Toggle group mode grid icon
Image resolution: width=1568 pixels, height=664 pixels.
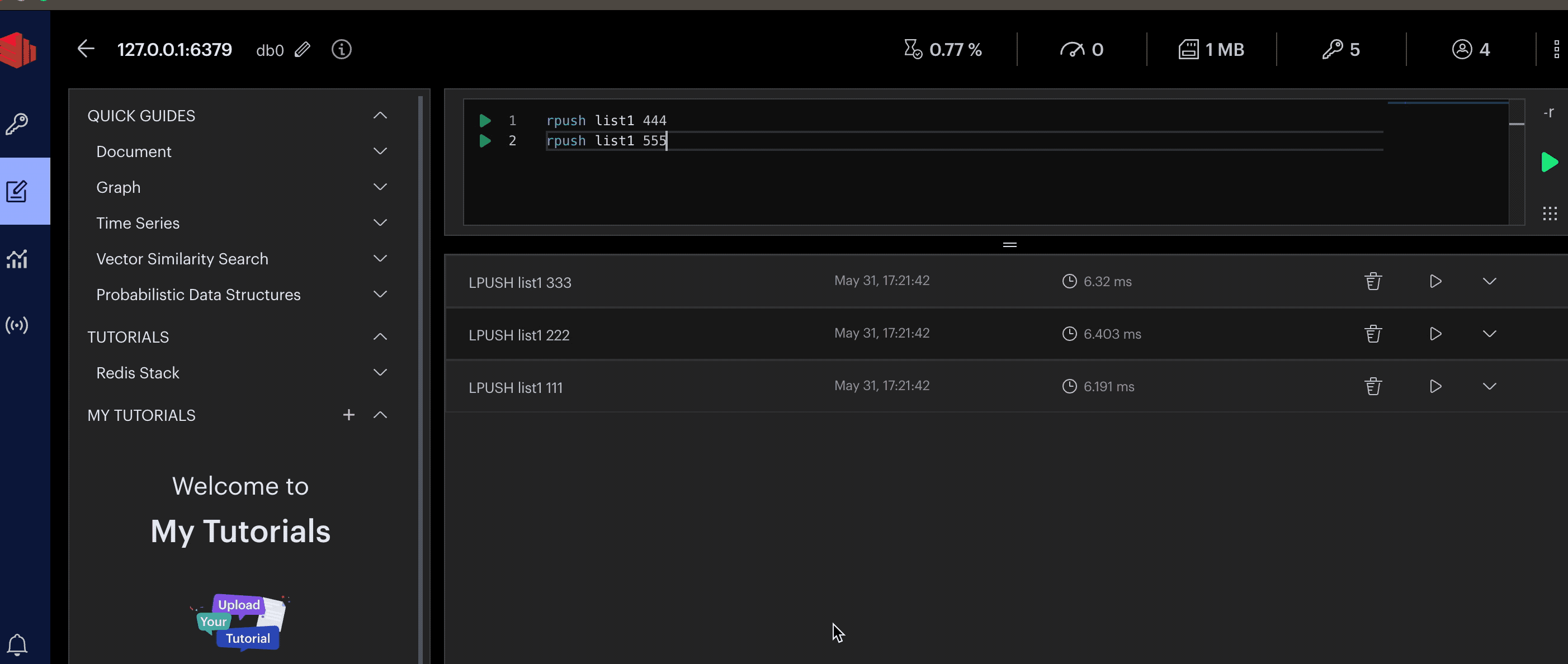(x=1550, y=213)
